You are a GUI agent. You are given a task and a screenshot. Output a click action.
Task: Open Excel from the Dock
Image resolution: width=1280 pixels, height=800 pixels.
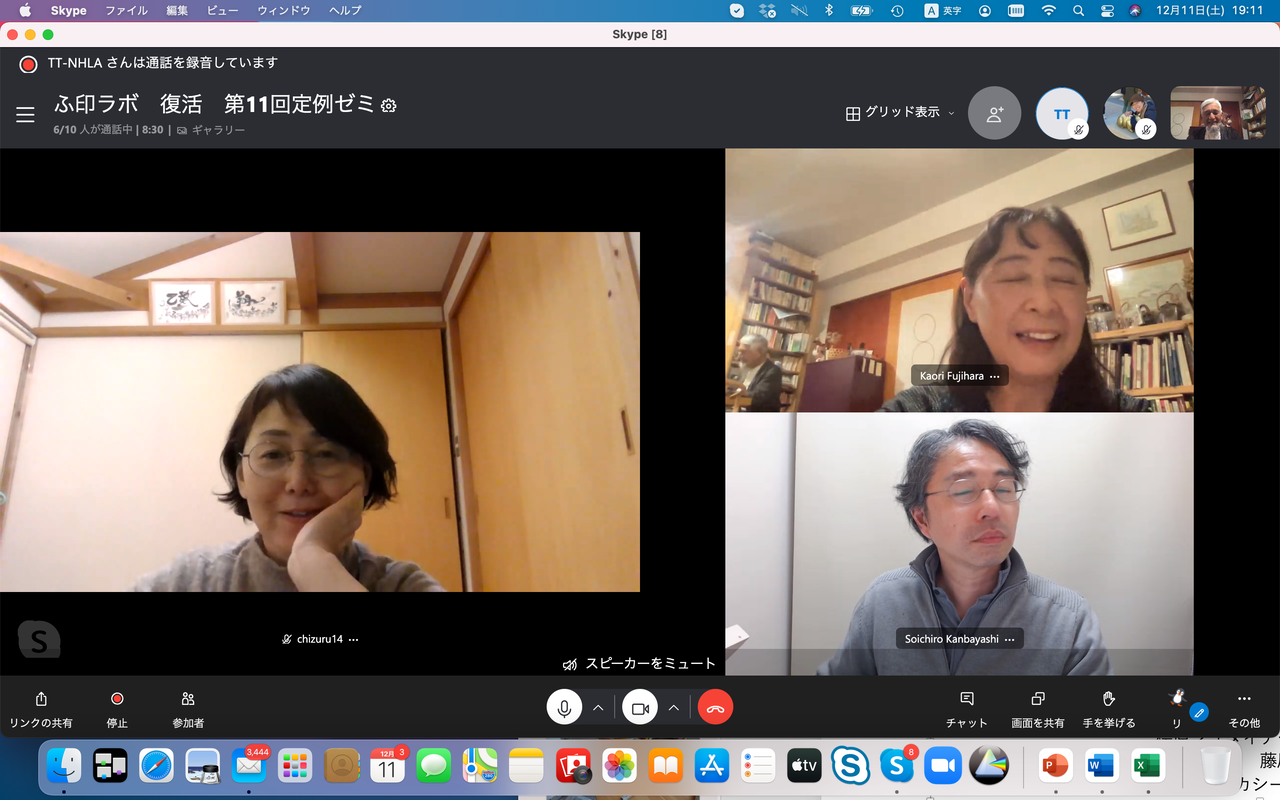pyautogui.click(x=1146, y=766)
